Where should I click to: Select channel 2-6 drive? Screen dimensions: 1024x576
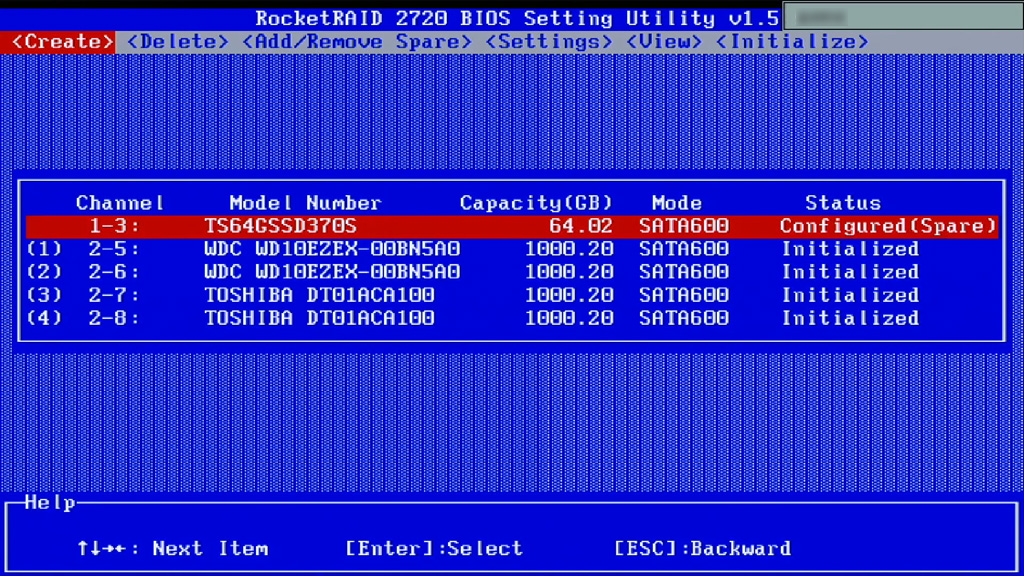coord(512,272)
